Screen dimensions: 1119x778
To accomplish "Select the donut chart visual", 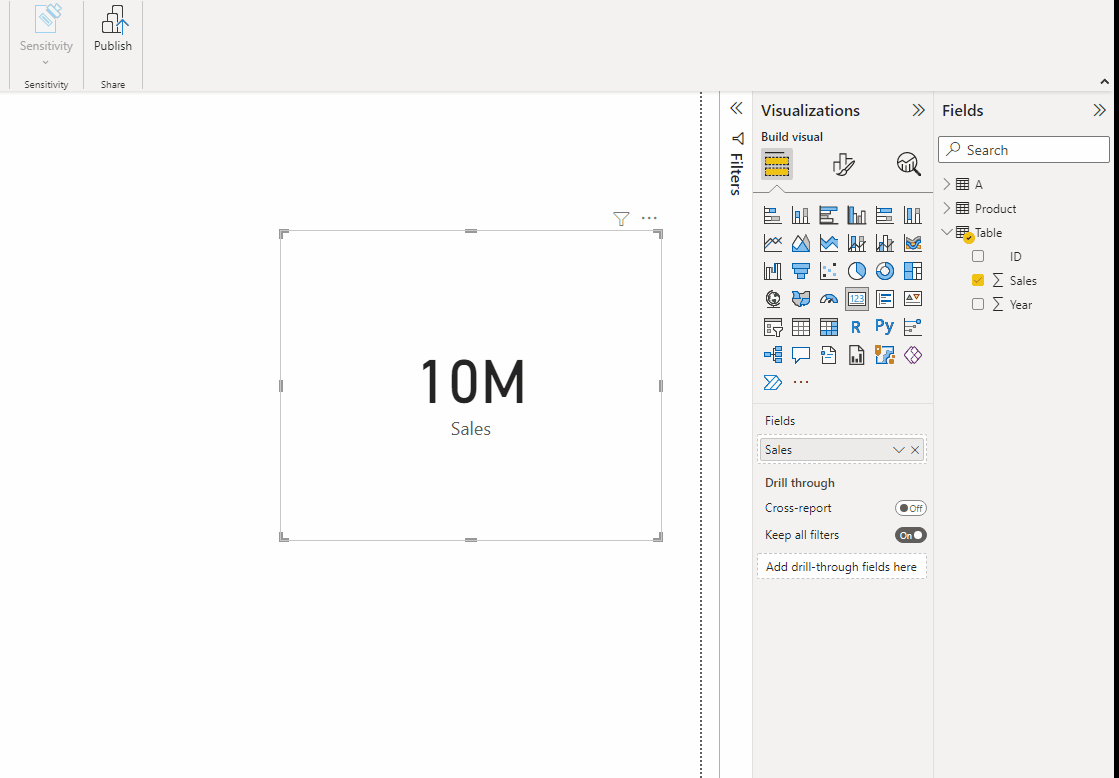I will coord(884,271).
